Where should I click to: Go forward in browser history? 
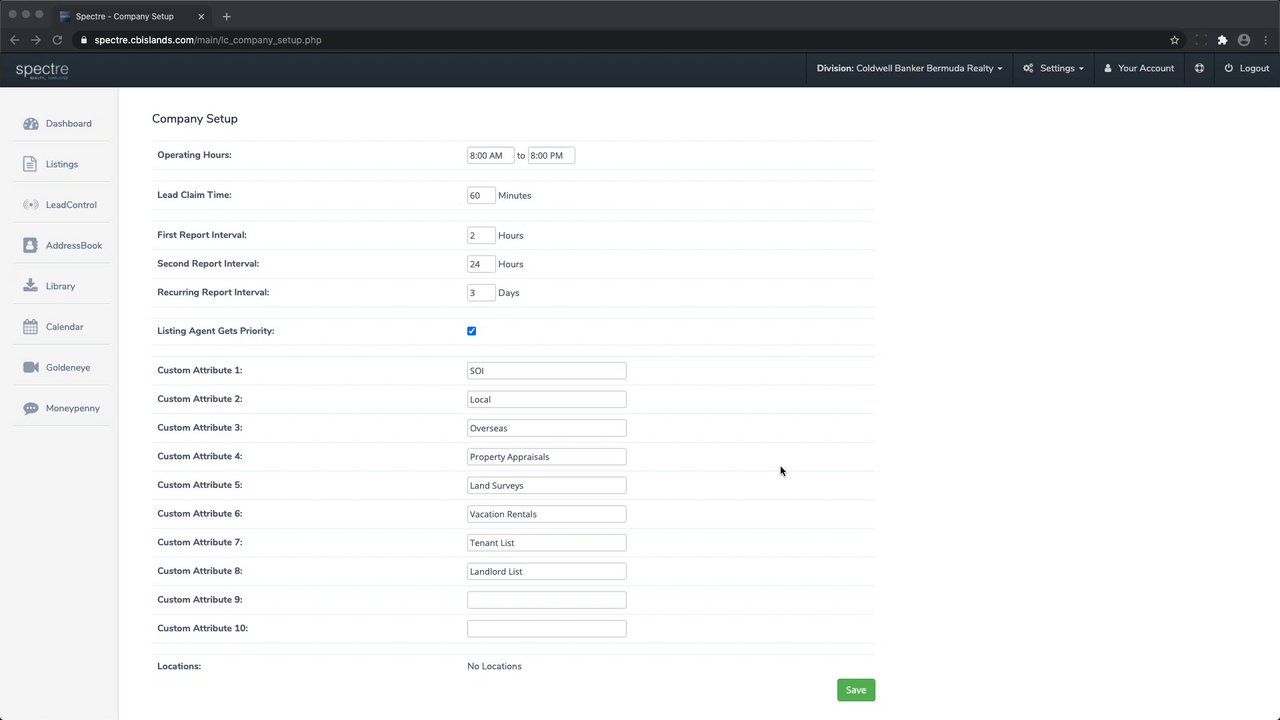[x=36, y=40]
